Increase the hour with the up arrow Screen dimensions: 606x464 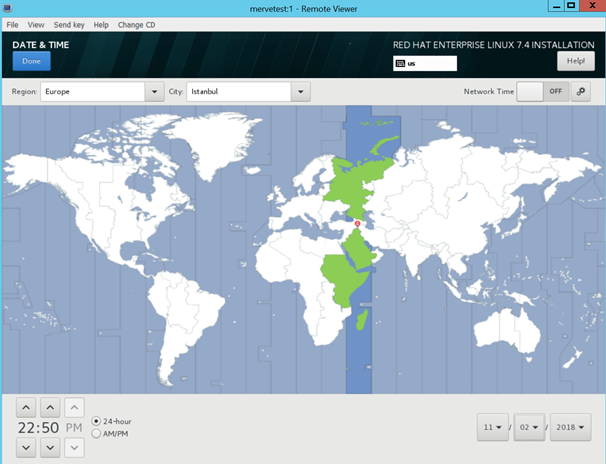point(26,407)
